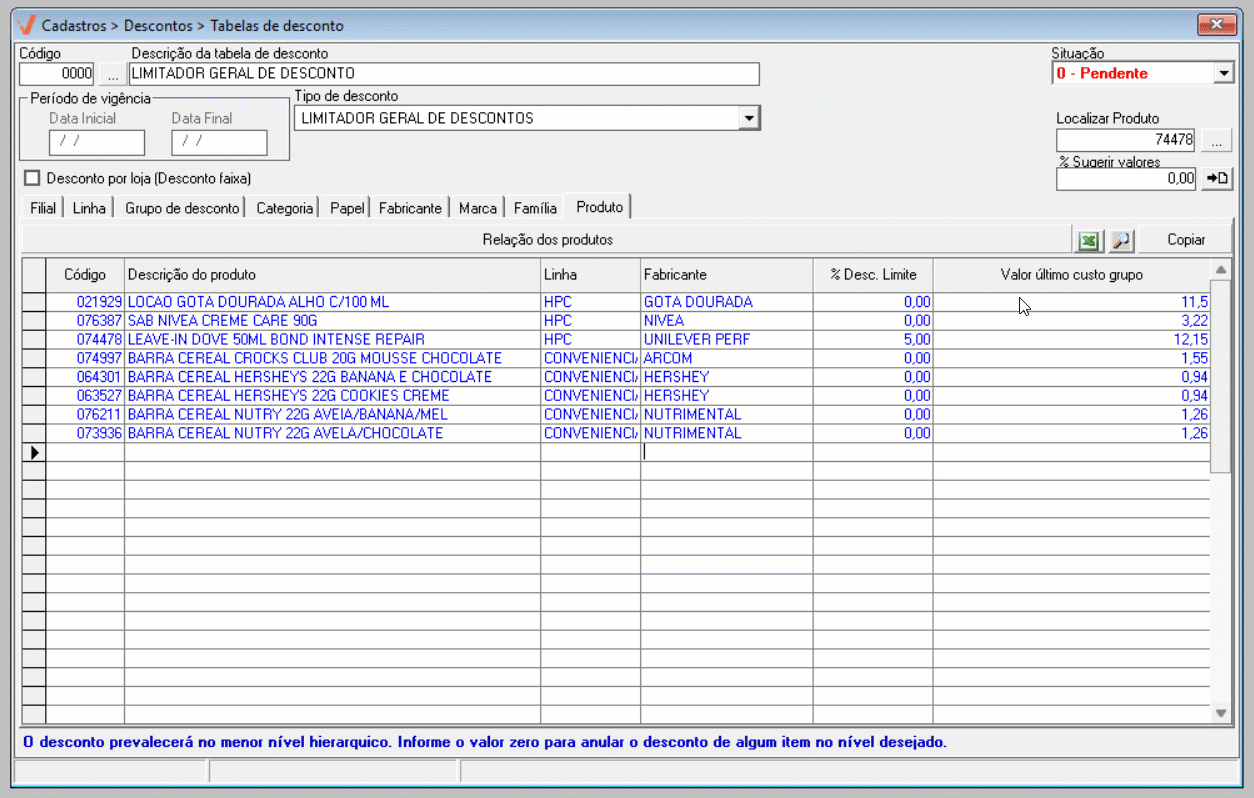This screenshot has height=798, width=1254.
Task: Click the magnifier search icon
Action: click(x=1121, y=240)
